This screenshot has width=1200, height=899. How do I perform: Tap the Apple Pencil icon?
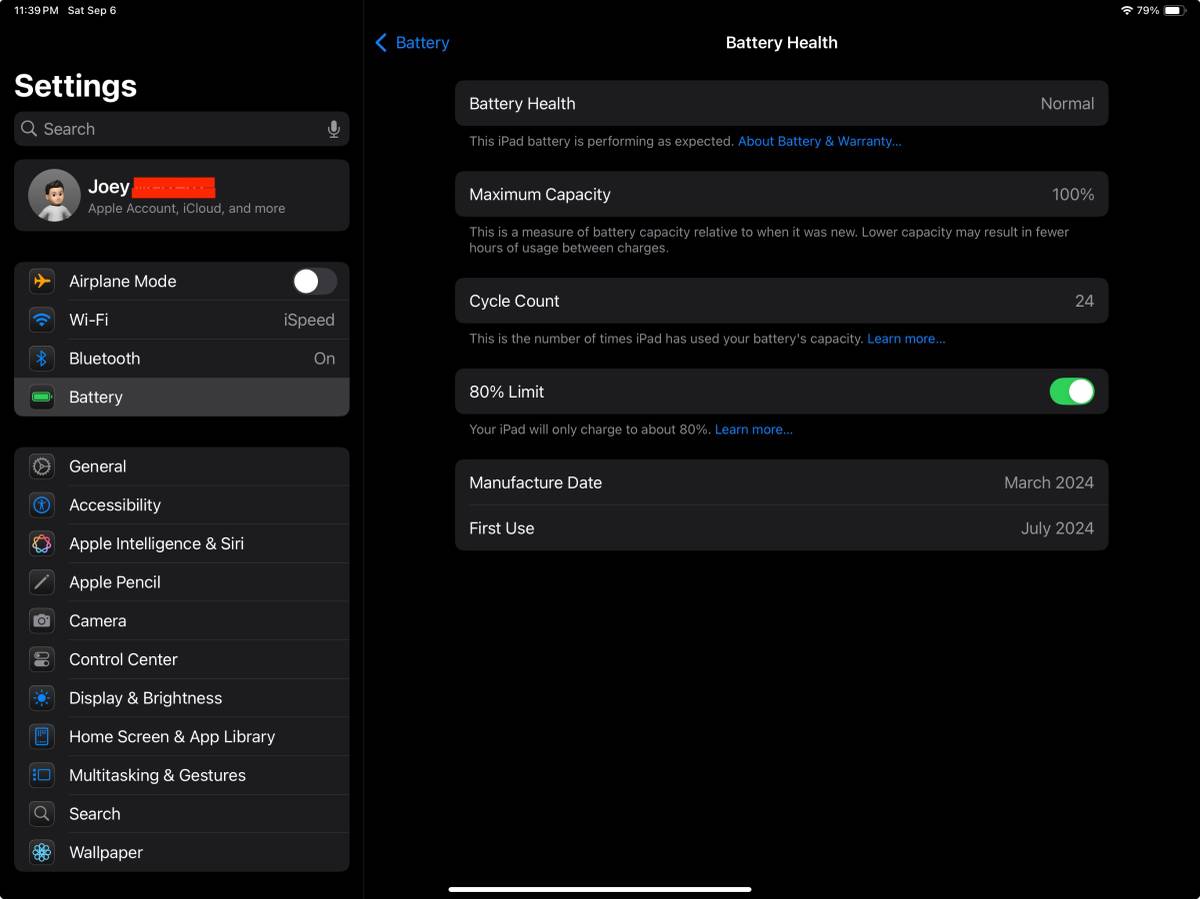pos(41,582)
